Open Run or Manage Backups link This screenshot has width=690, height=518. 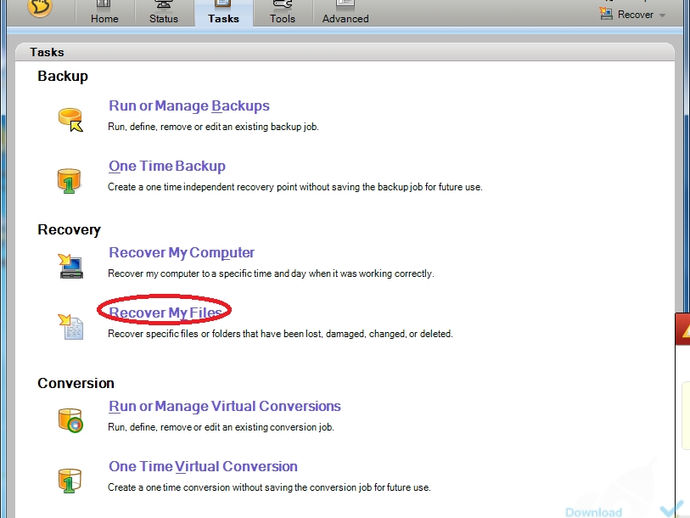tap(189, 106)
